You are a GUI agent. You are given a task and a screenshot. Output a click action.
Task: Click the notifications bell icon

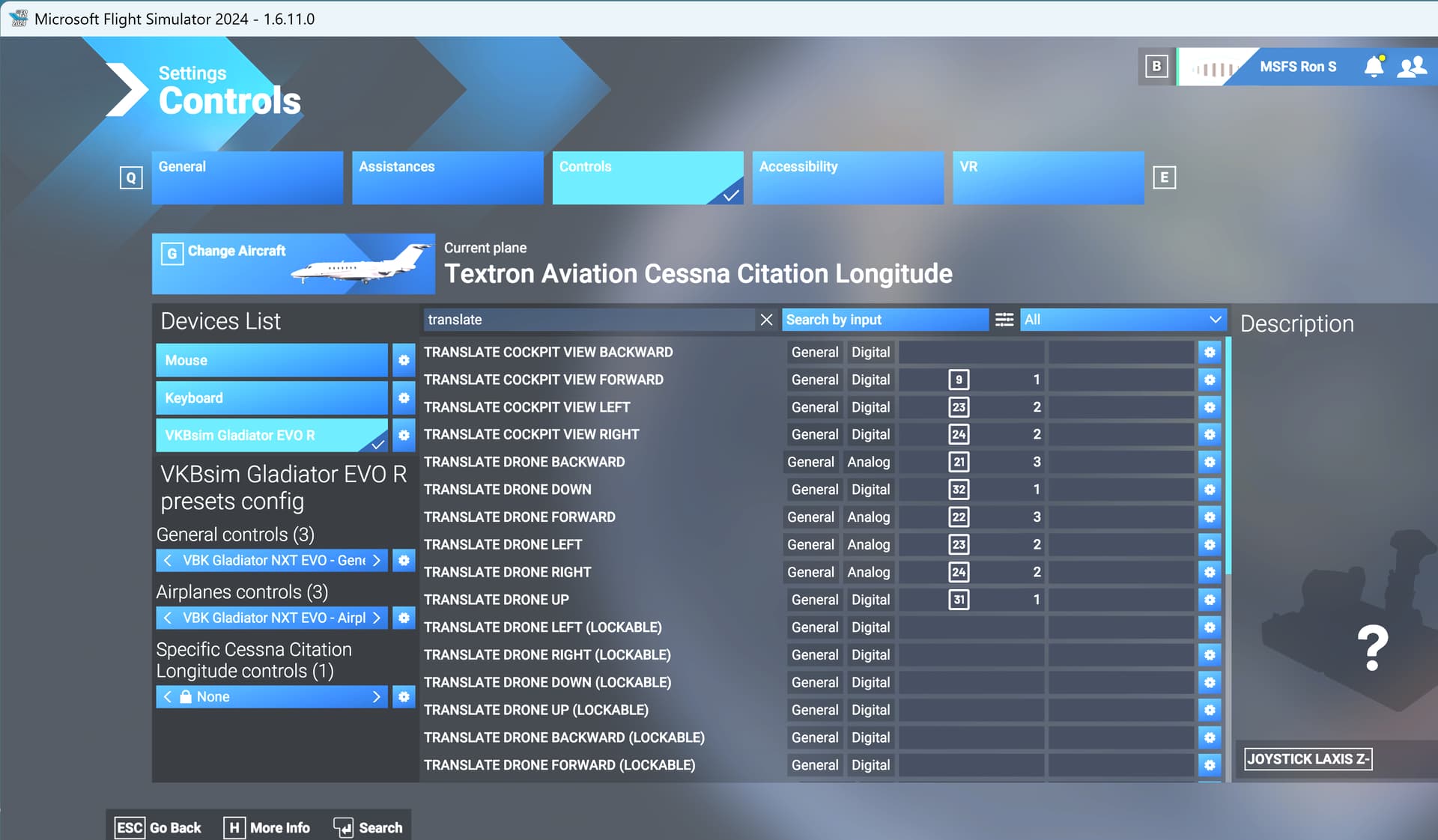tap(1374, 67)
